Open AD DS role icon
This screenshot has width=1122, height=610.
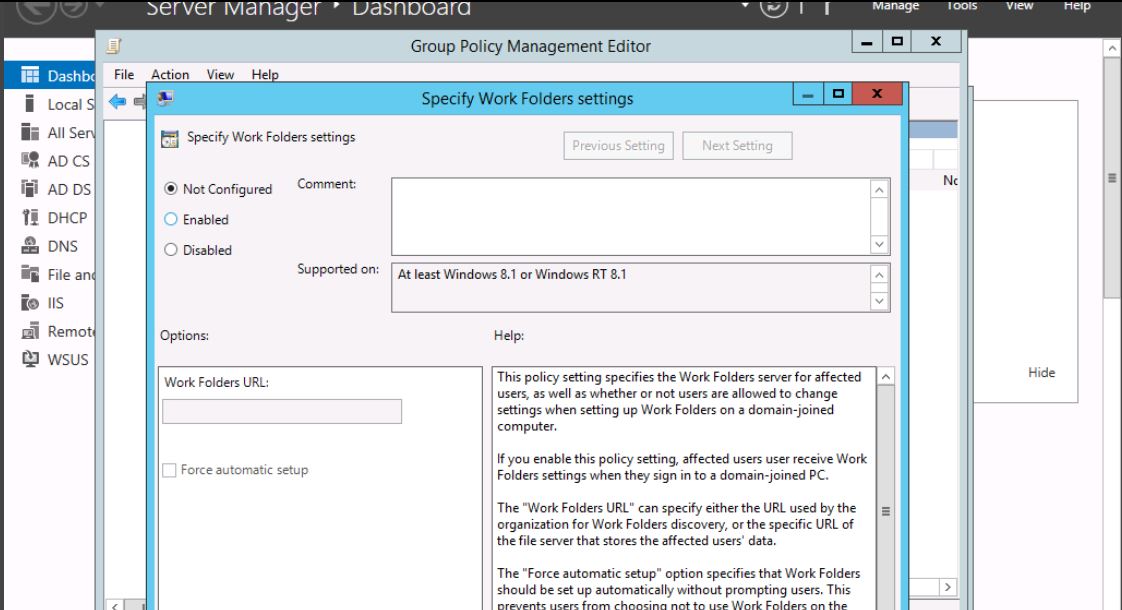(30, 190)
